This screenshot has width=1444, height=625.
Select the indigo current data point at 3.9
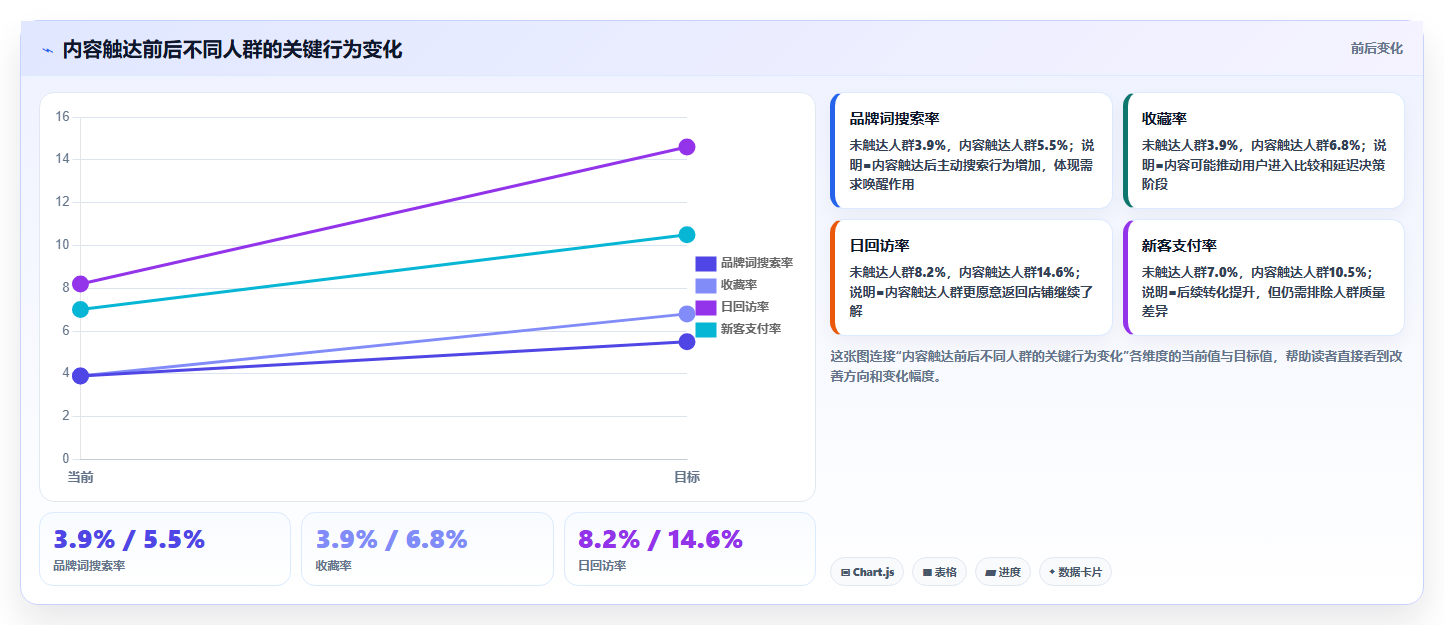(81, 376)
